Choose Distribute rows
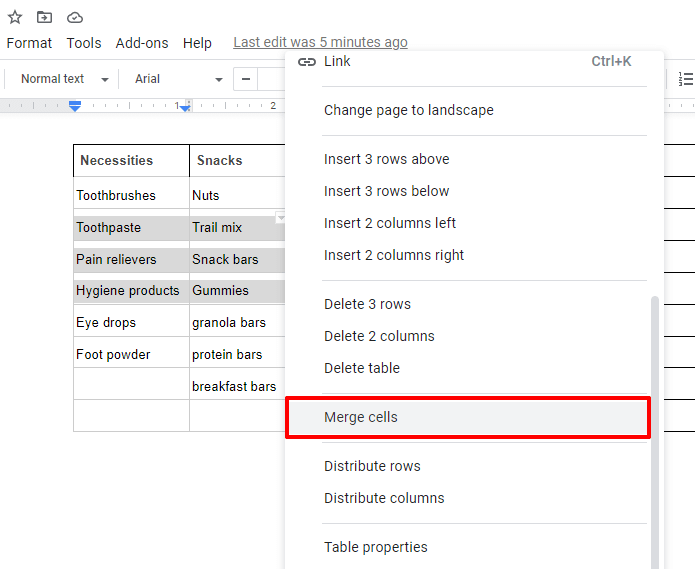This screenshot has width=695, height=569. click(469, 466)
